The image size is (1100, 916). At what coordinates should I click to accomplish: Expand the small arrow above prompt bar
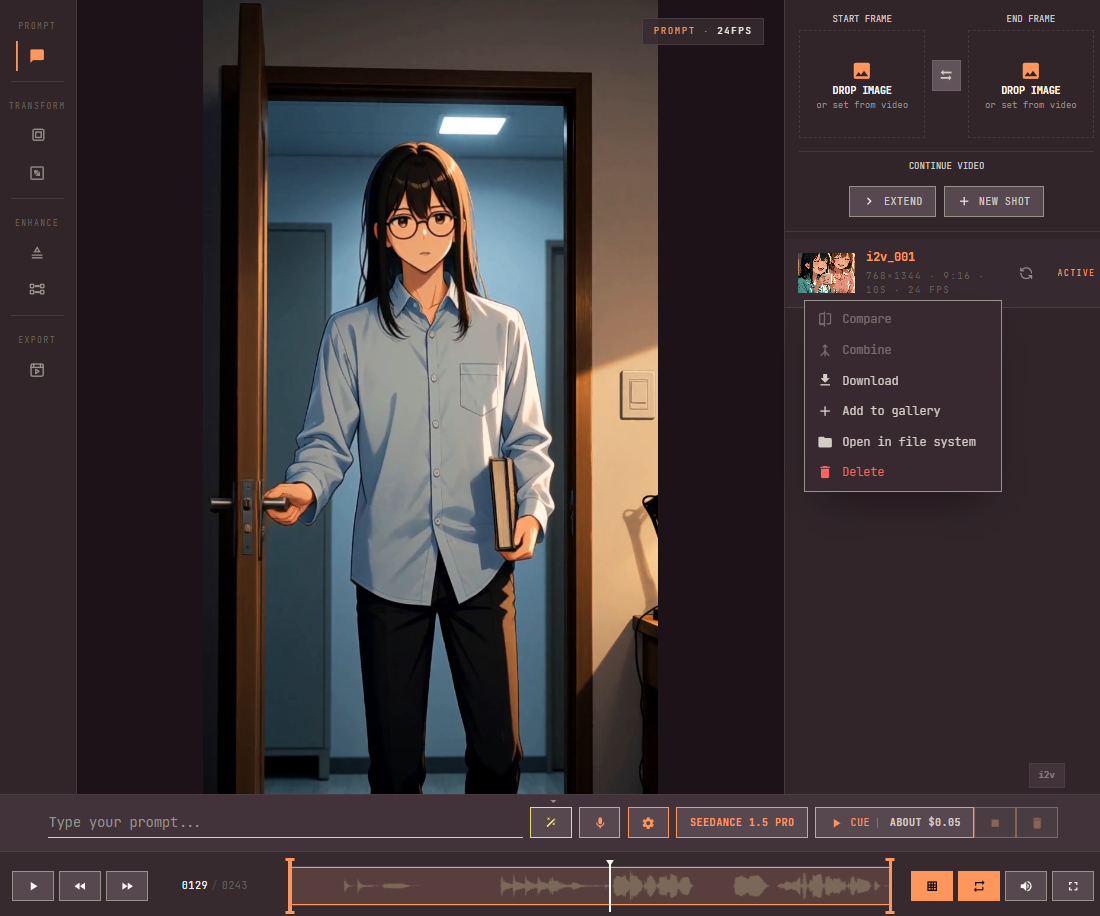(553, 801)
